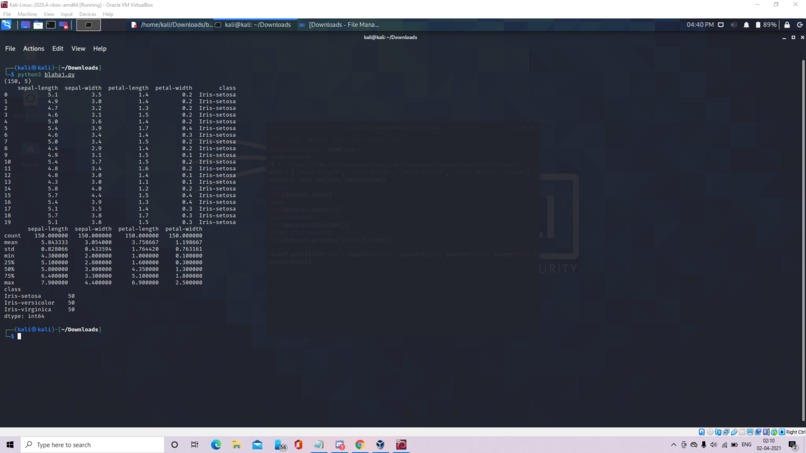The image size is (806, 453).
Task: Open the notifications bell icon
Action: (x=746, y=25)
